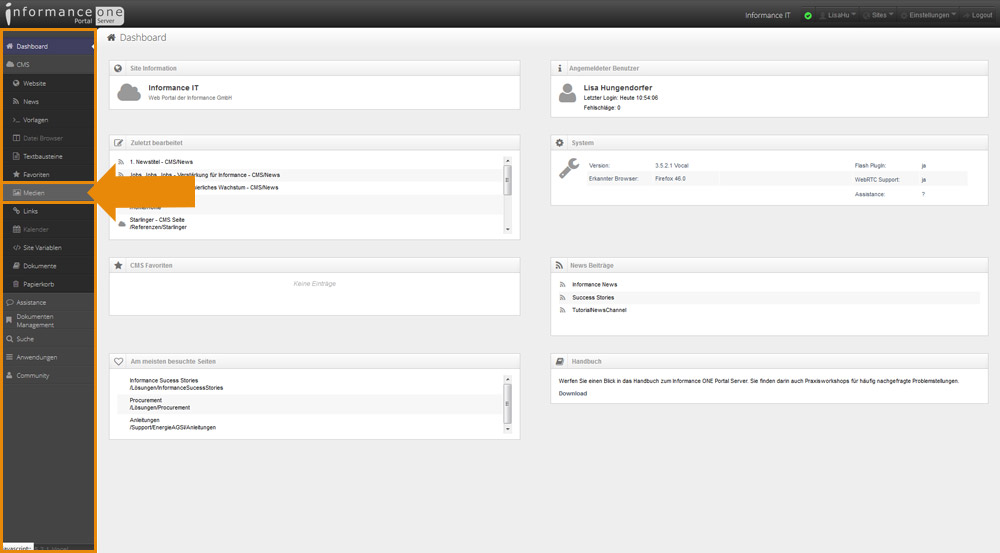Click the cloud icon next to Informance IT
This screenshot has height=553, width=1000.
(x=129, y=92)
